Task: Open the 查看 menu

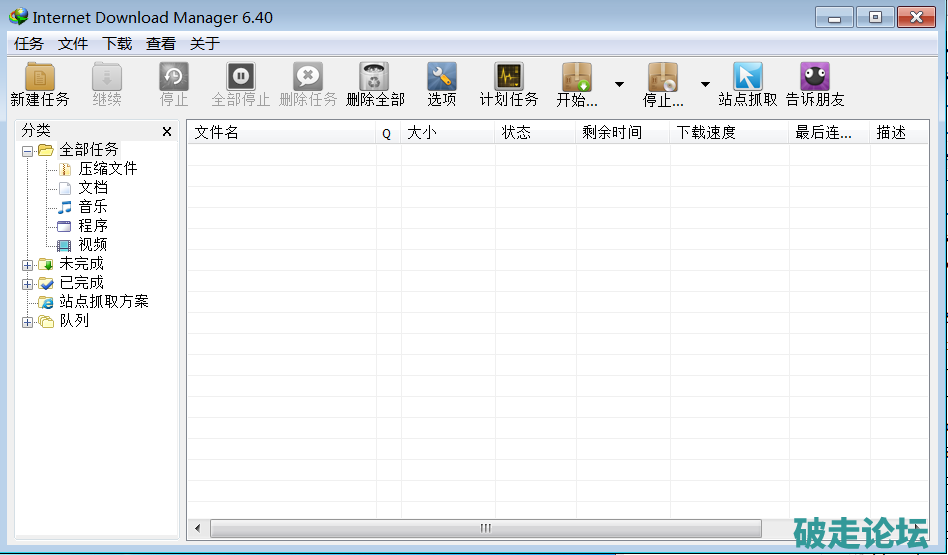Action: tap(161, 44)
